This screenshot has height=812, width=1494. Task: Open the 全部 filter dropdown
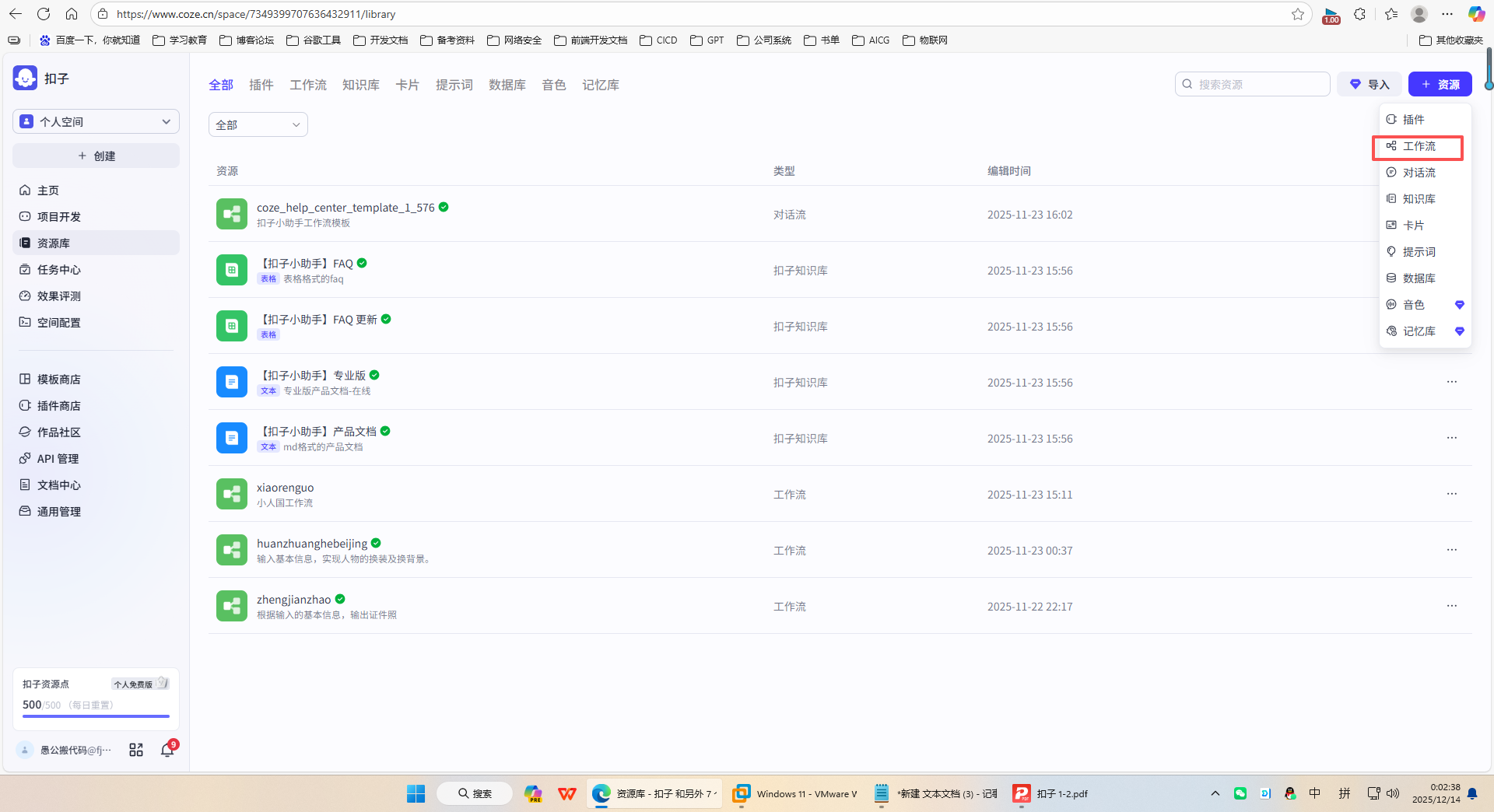[x=258, y=124]
